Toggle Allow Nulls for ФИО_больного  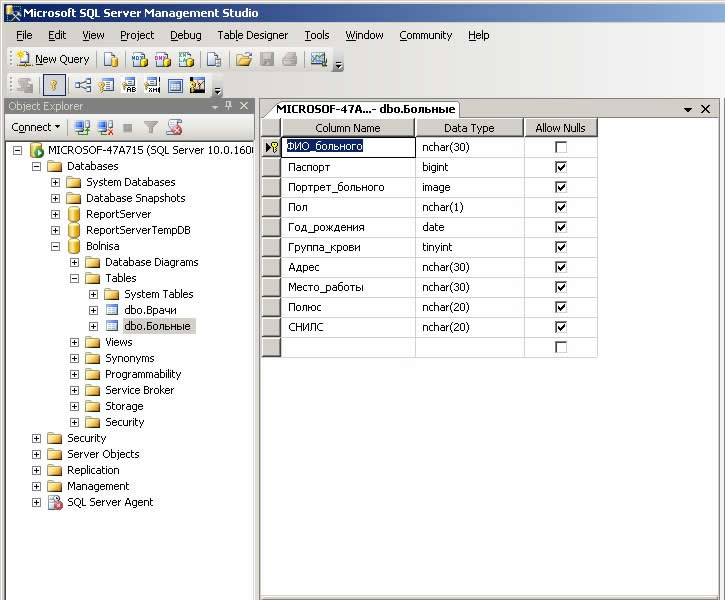(x=561, y=147)
